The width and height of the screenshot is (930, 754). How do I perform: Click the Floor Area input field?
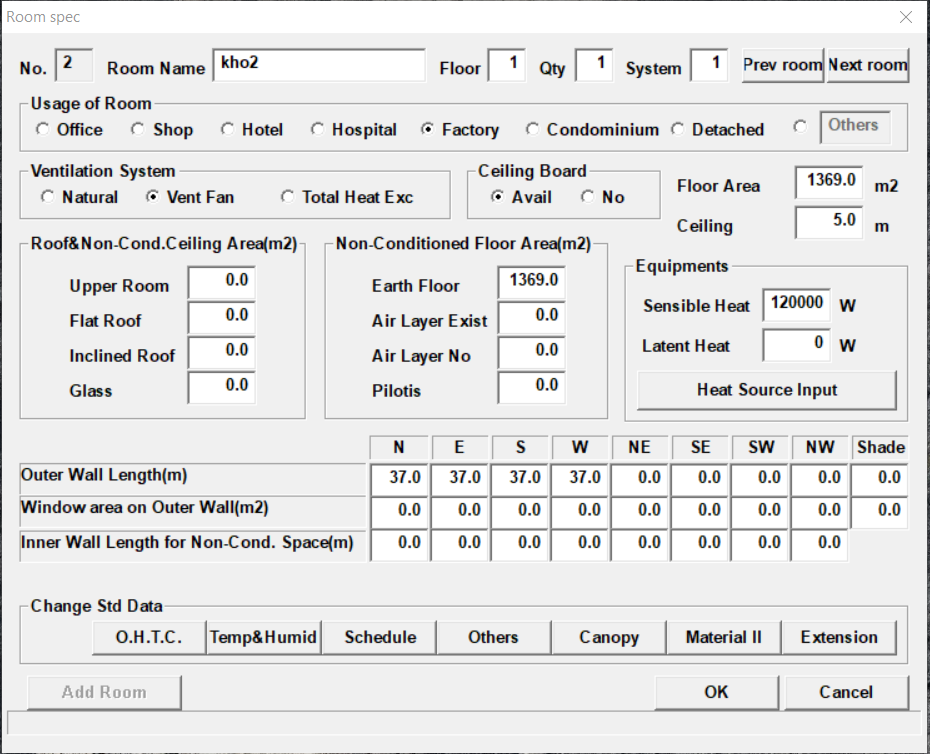point(828,183)
